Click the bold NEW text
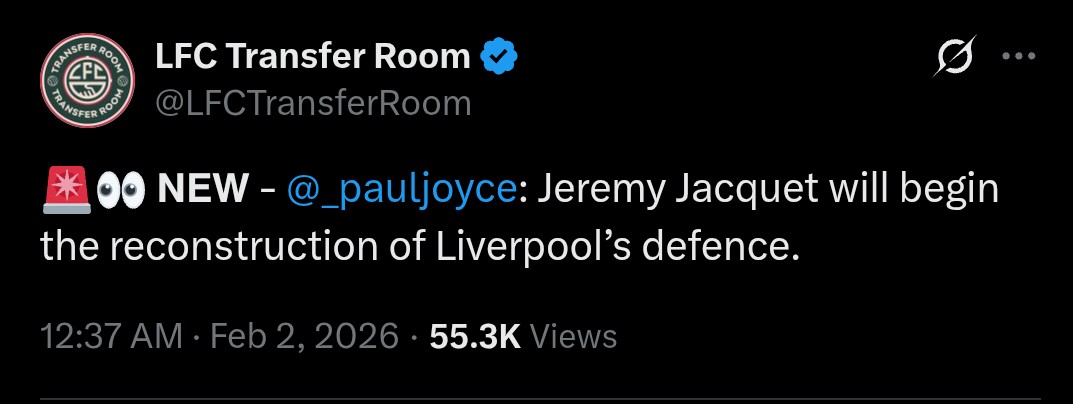 tap(206, 189)
